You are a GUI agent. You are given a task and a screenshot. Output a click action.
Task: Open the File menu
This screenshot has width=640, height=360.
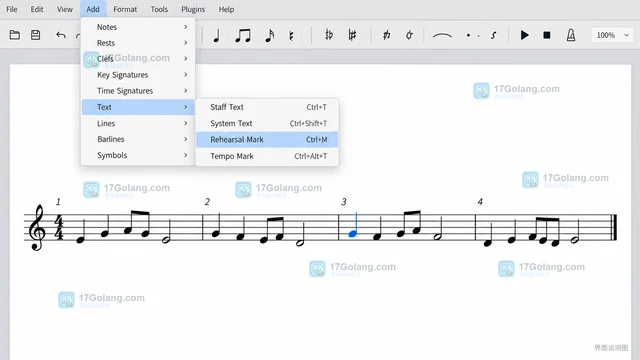pos(12,9)
